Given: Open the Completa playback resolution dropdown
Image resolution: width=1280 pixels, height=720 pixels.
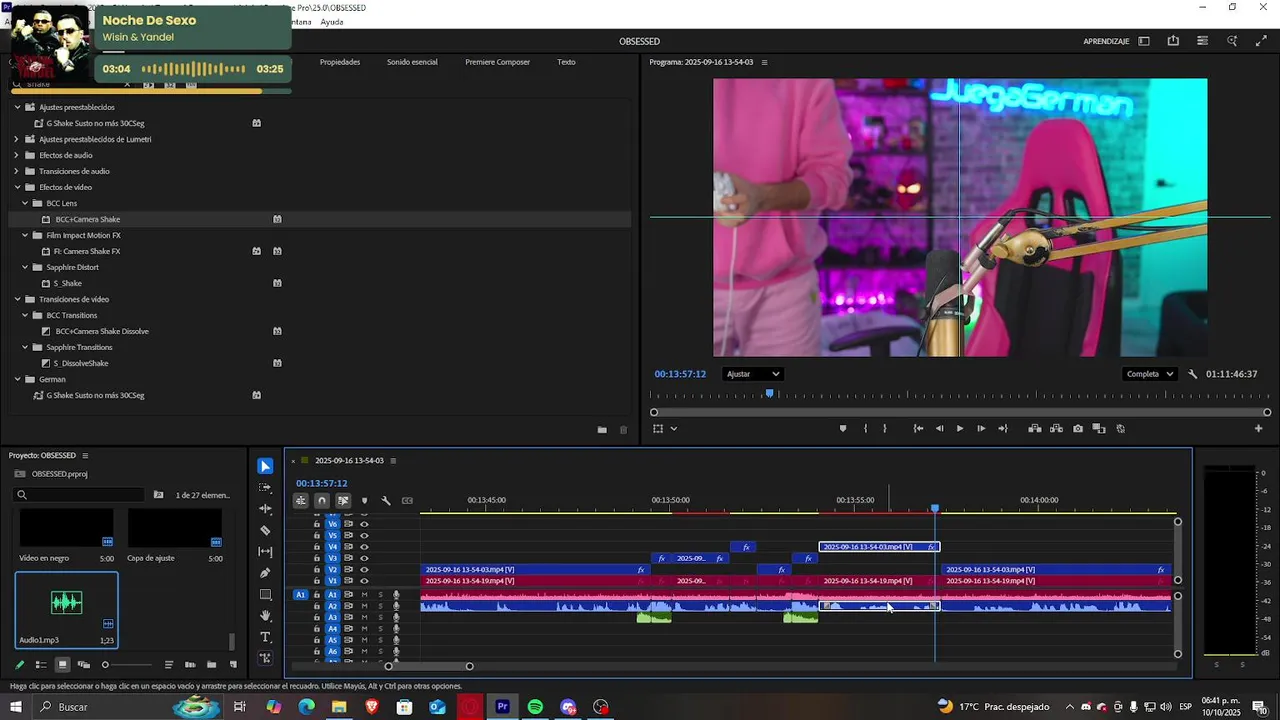Looking at the screenshot, I should click(x=1150, y=374).
